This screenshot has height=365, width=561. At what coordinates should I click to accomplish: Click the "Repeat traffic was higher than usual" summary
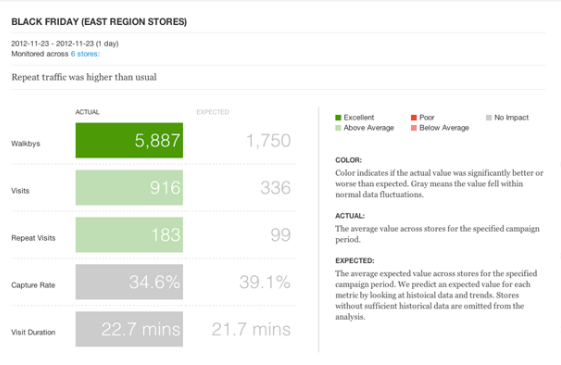[x=84, y=77]
